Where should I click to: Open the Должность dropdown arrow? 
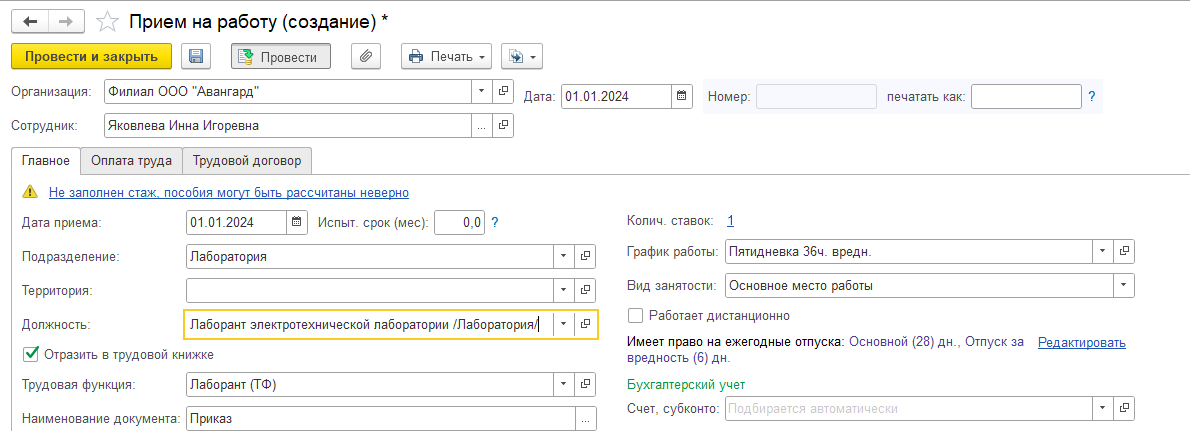(x=563, y=324)
